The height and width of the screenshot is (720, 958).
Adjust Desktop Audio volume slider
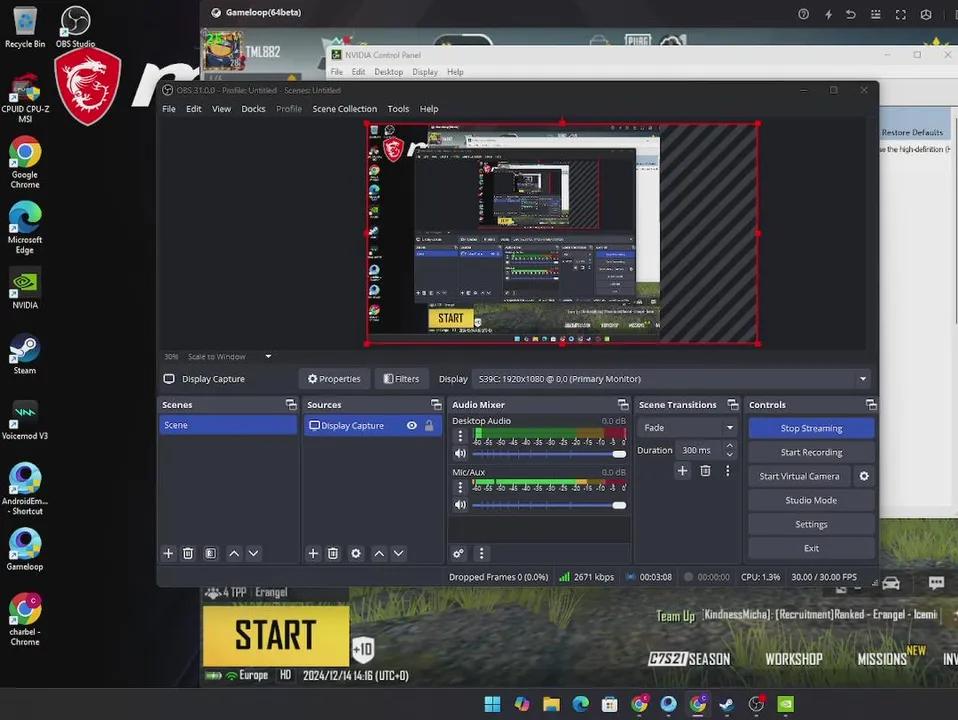click(549, 454)
